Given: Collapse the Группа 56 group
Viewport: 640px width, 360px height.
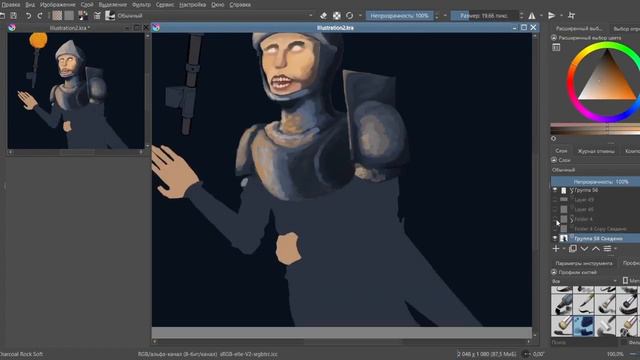Looking at the screenshot, I should coord(571,190).
